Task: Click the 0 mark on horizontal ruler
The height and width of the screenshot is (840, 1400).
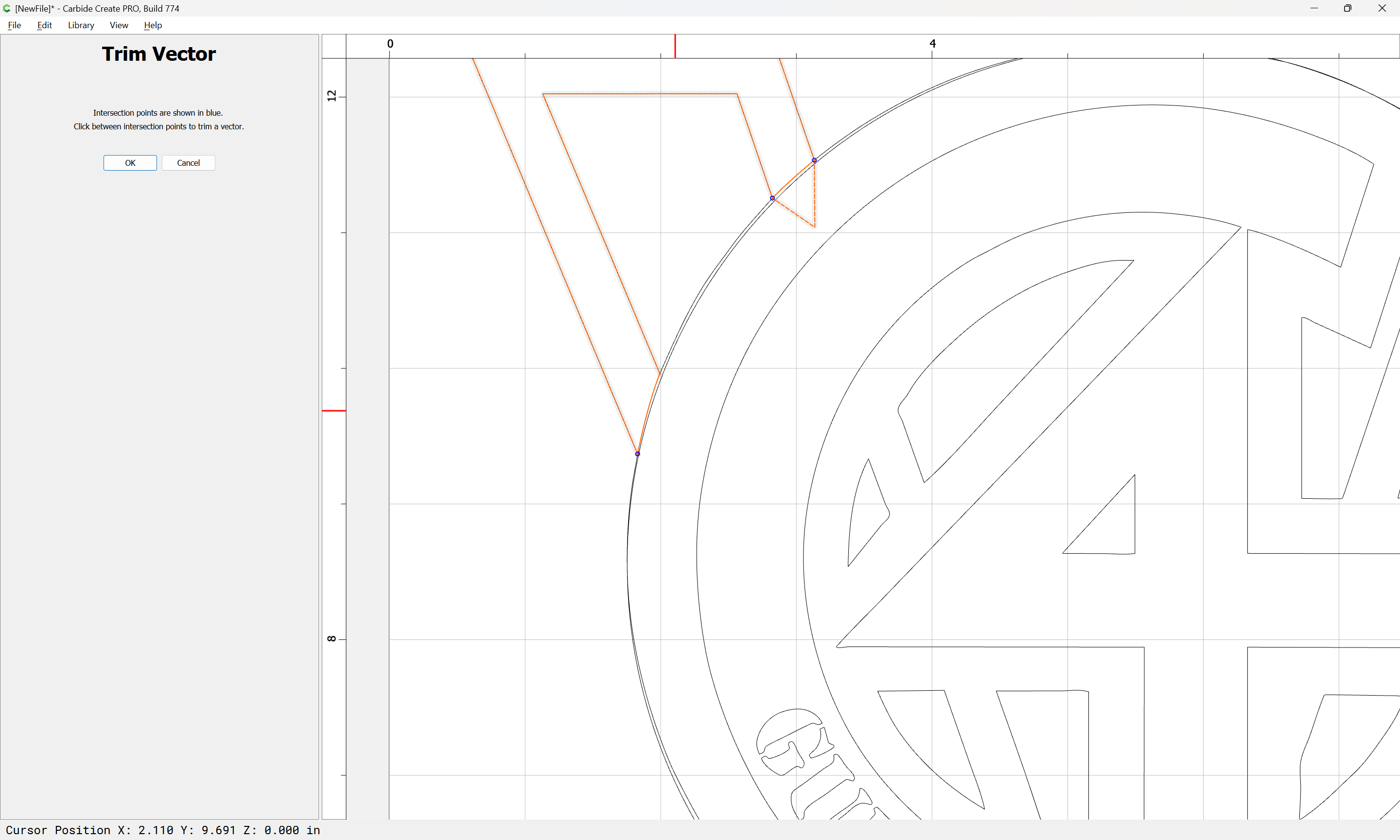Action: pyautogui.click(x=390, y=44)
